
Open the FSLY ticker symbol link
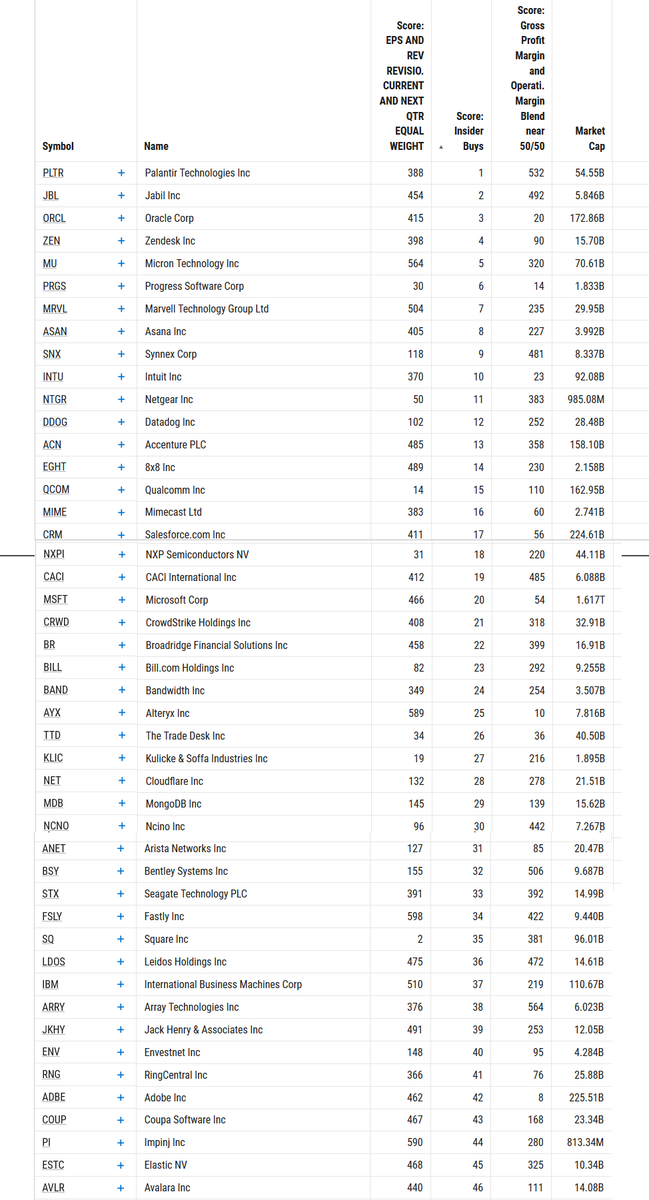pyautogui.click(x=53, y=917)
